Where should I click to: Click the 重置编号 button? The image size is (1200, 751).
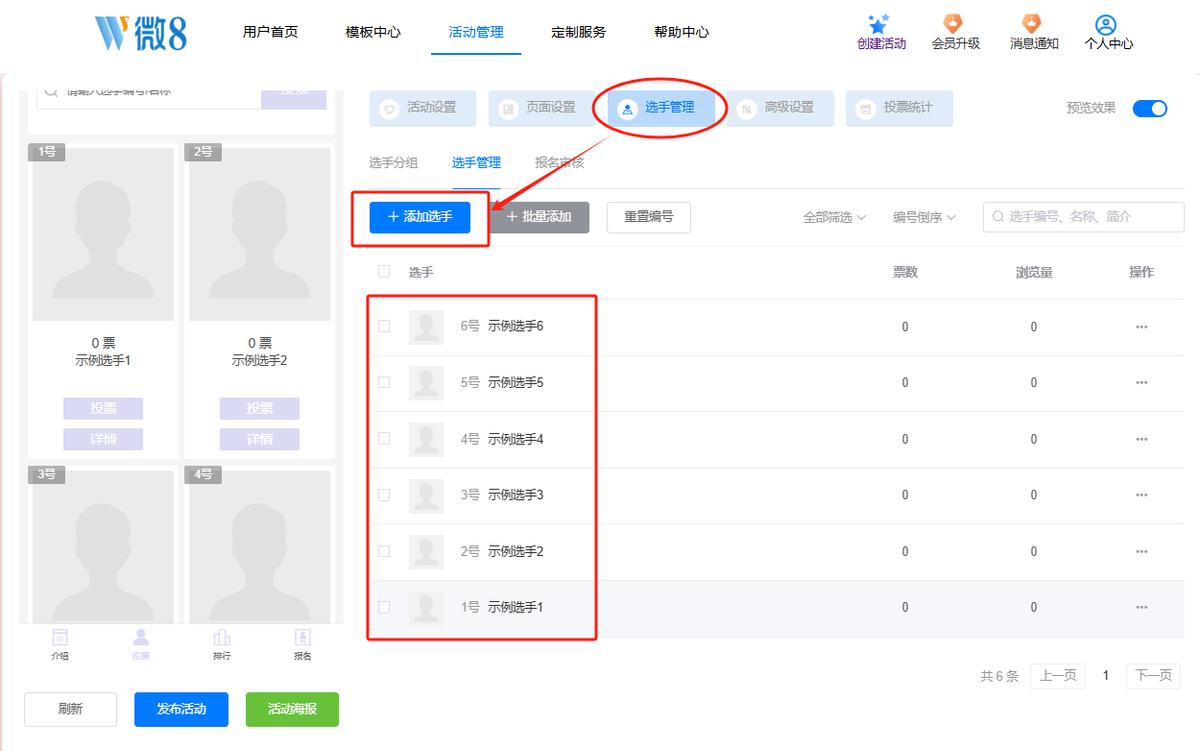point(649,217)
